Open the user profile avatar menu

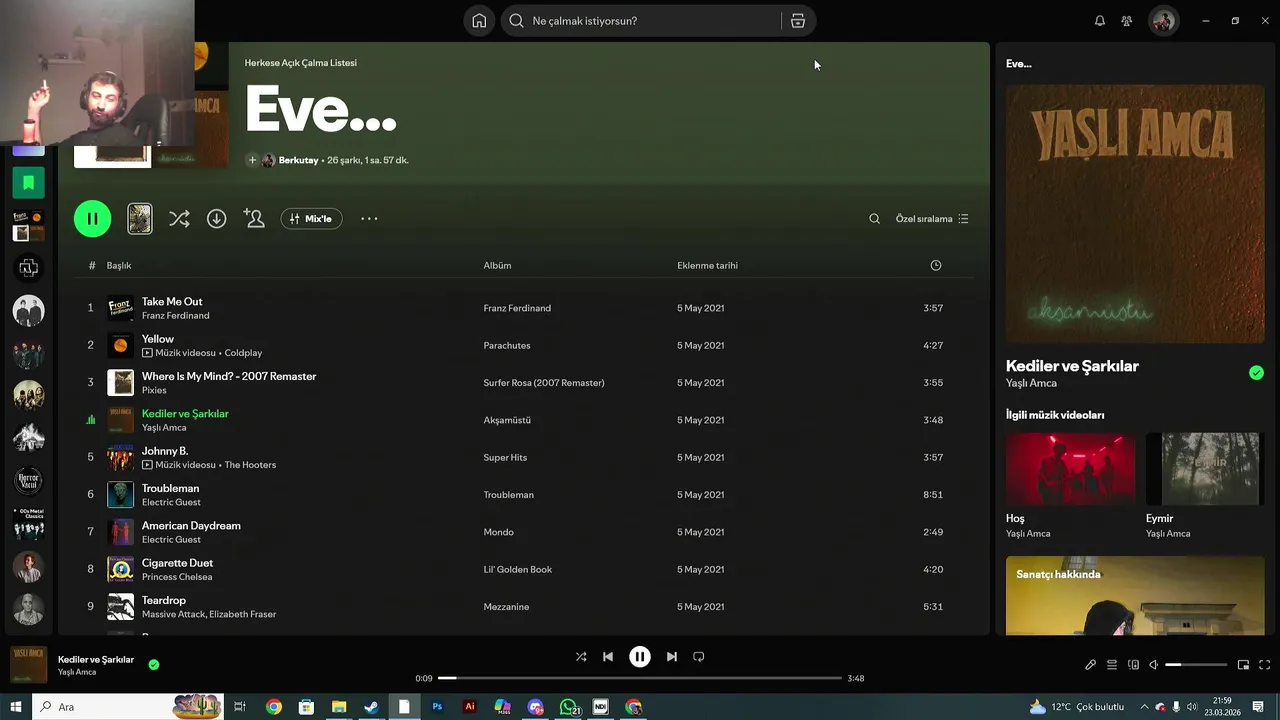point(1163,21)
